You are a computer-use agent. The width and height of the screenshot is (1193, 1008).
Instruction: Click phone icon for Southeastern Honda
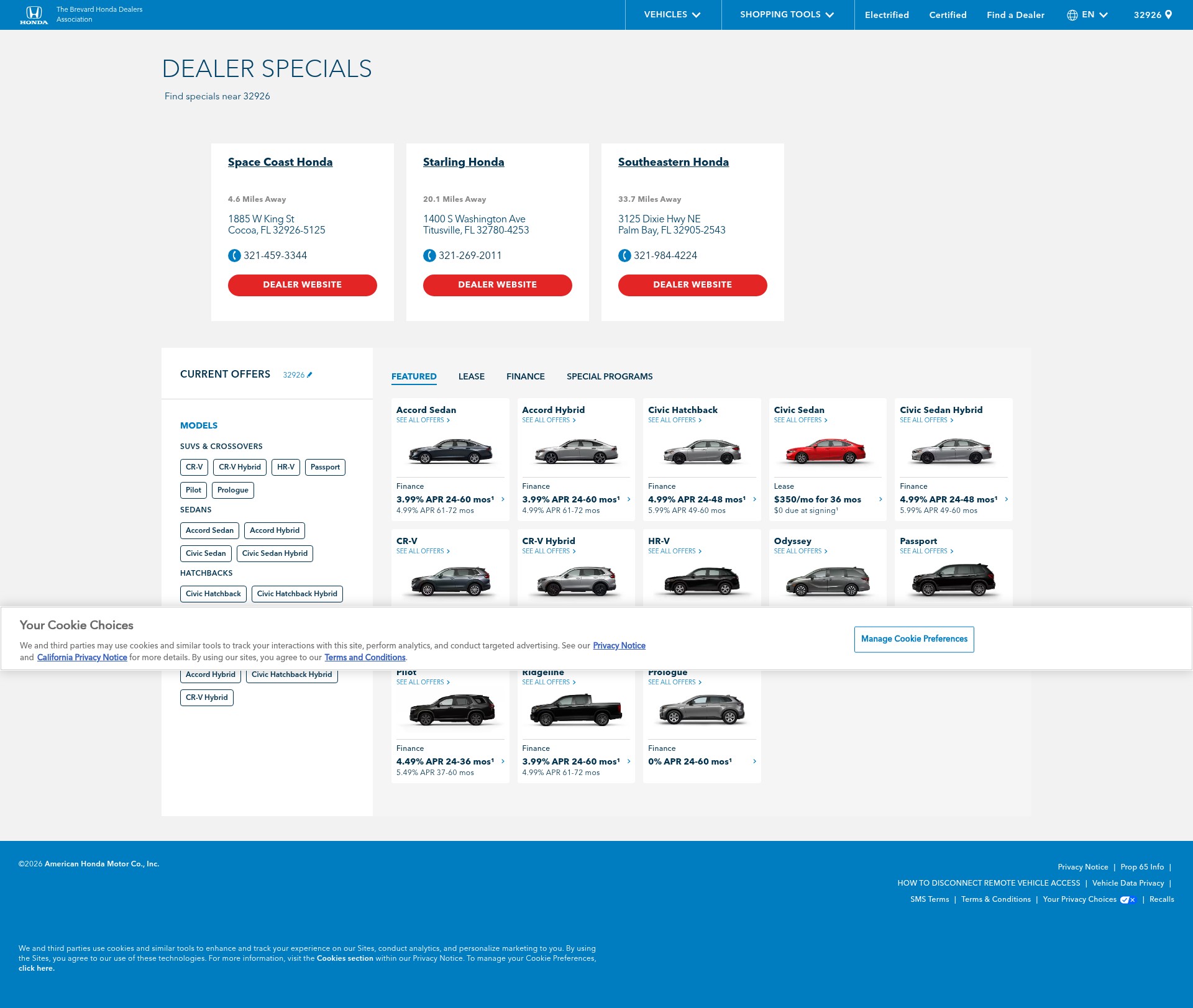tap(624, 255)
